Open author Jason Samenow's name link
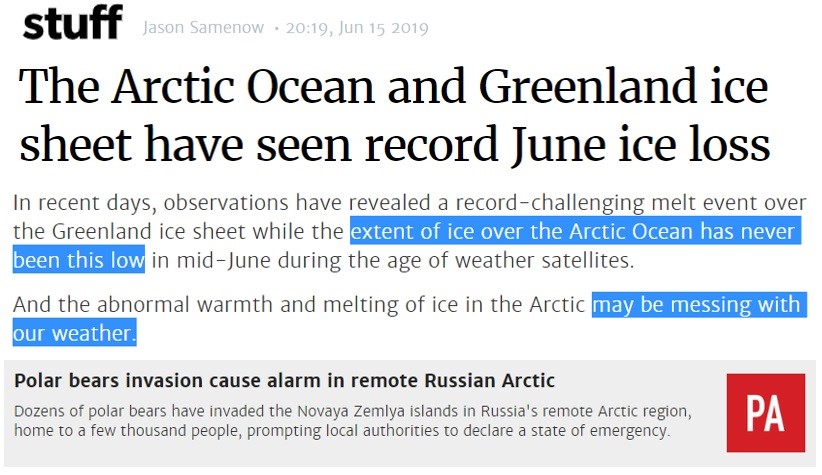822x475 pixels. (203, 27)
